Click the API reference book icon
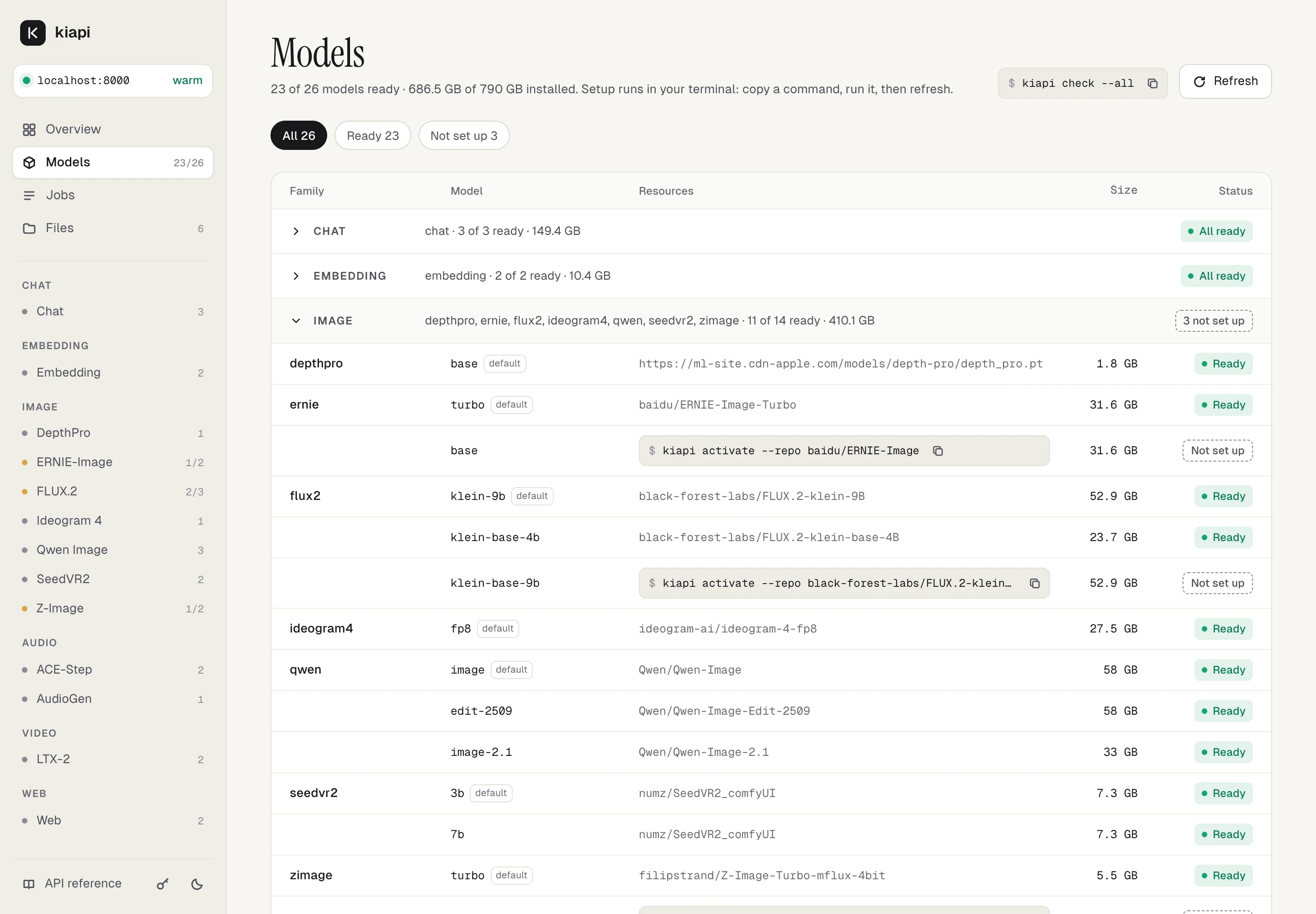 [x=29, y=884]
